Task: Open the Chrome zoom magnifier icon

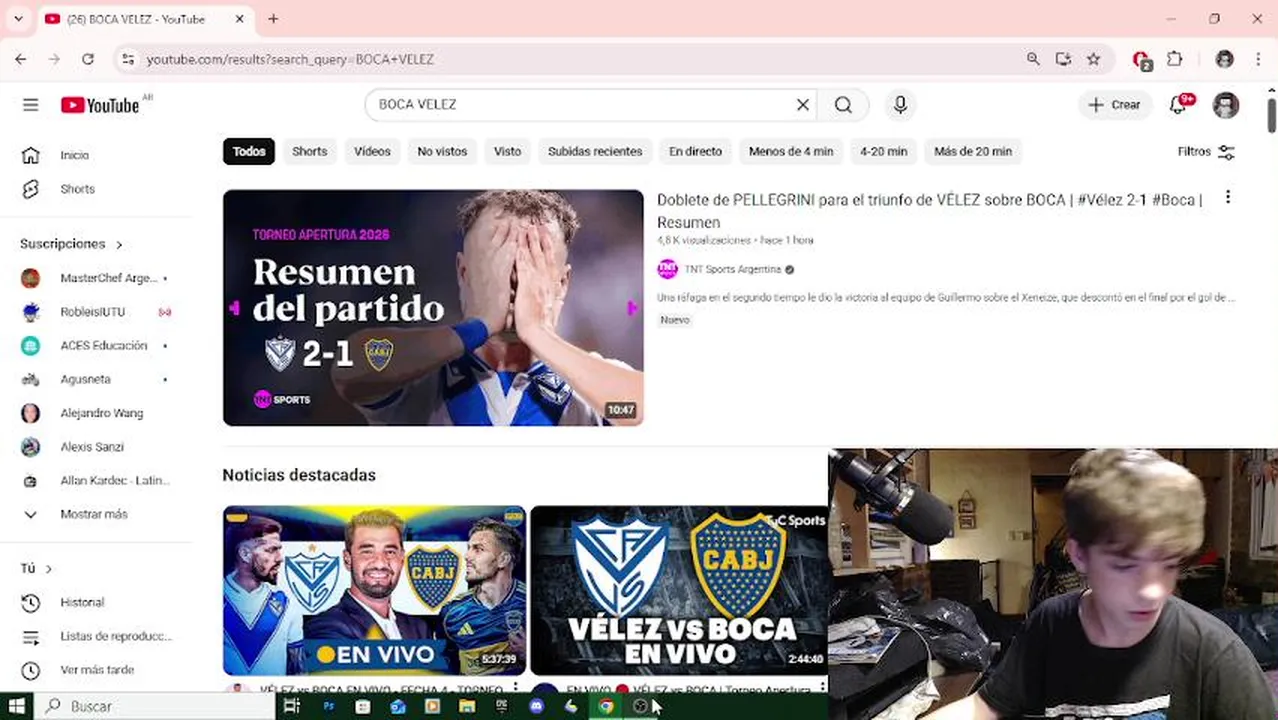Action: click(1033, 59)
